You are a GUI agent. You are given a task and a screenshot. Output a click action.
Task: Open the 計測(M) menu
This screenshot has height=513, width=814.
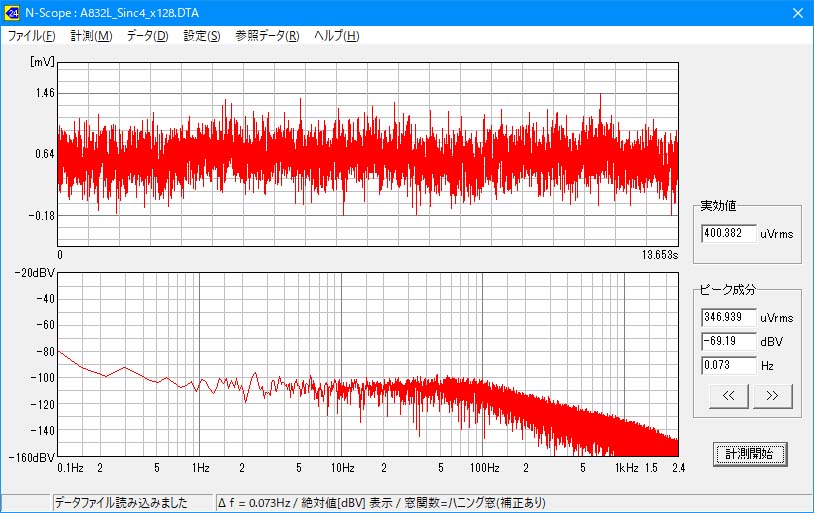pyautogui.click(x=91, y=36)
